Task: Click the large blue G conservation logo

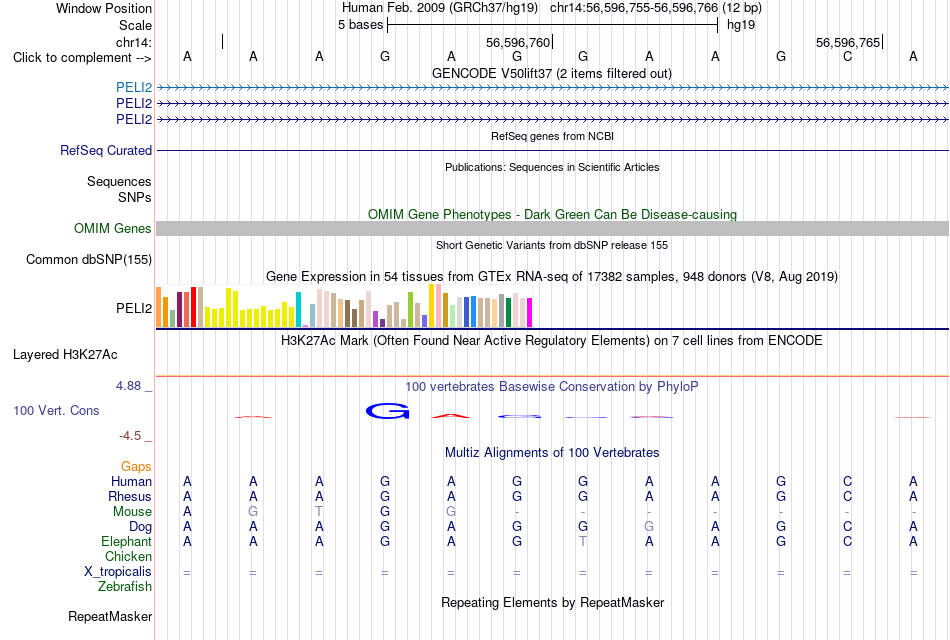Action: tap(388, 412)
